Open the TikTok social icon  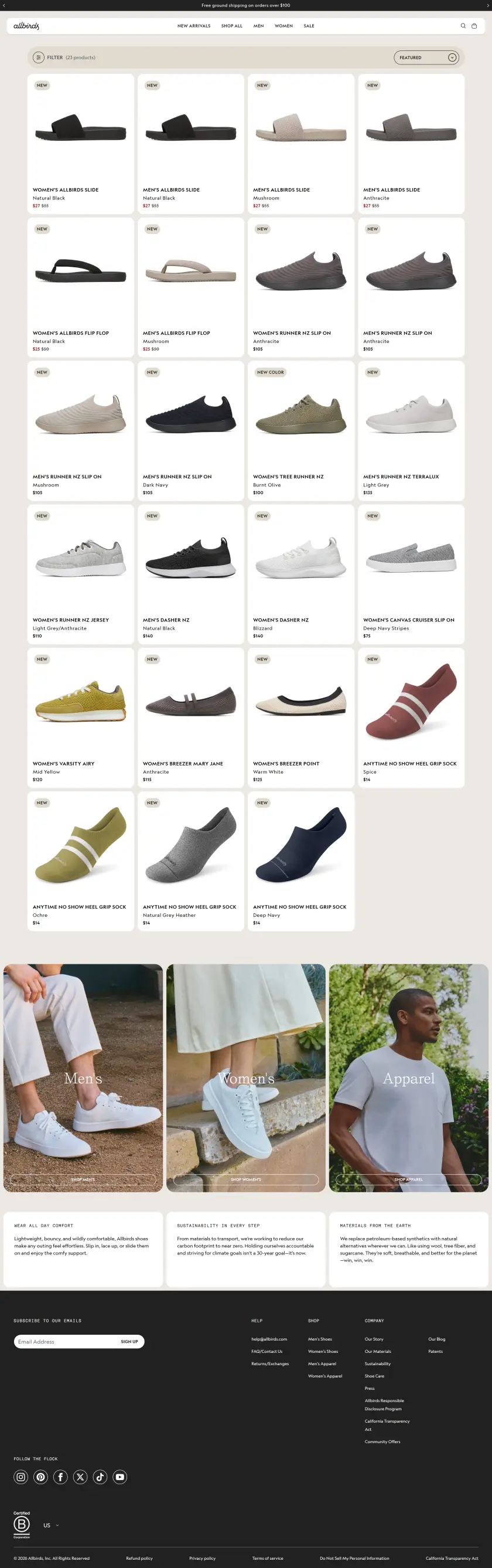(100, 1477)
